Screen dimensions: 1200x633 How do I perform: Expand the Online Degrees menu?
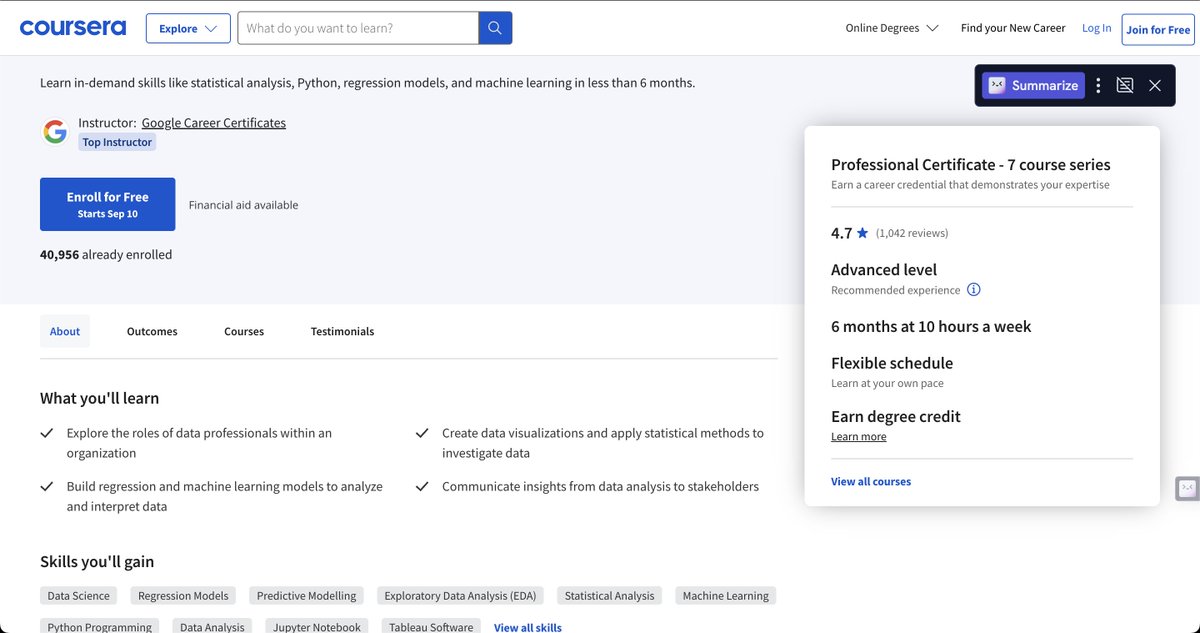892,28
